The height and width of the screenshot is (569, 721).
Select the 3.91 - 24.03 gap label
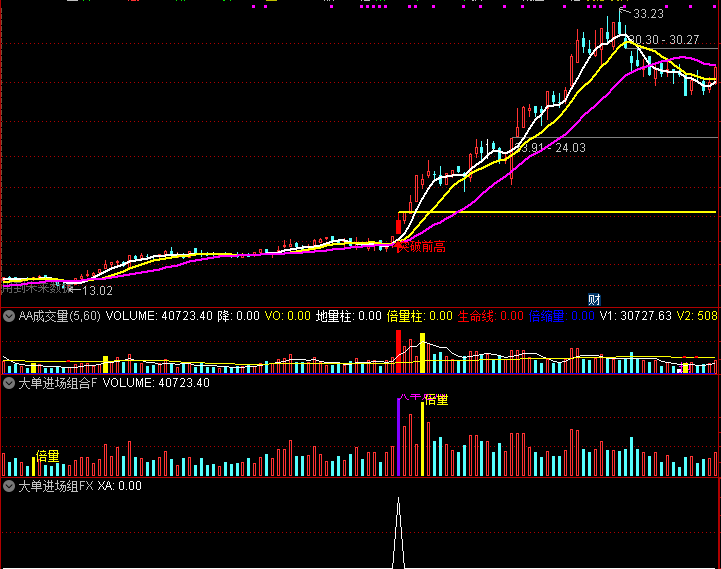[550, 148]
